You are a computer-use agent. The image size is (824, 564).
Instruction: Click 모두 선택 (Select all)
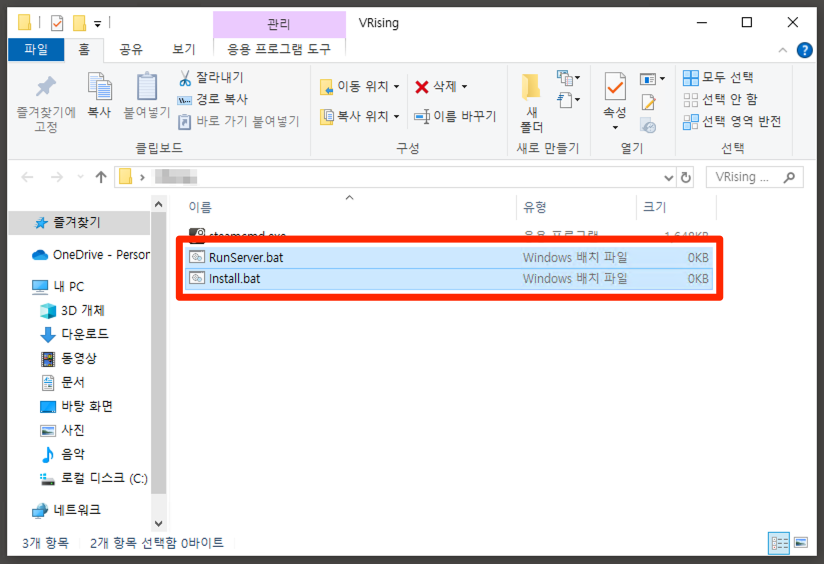click(x=718, y=78)
